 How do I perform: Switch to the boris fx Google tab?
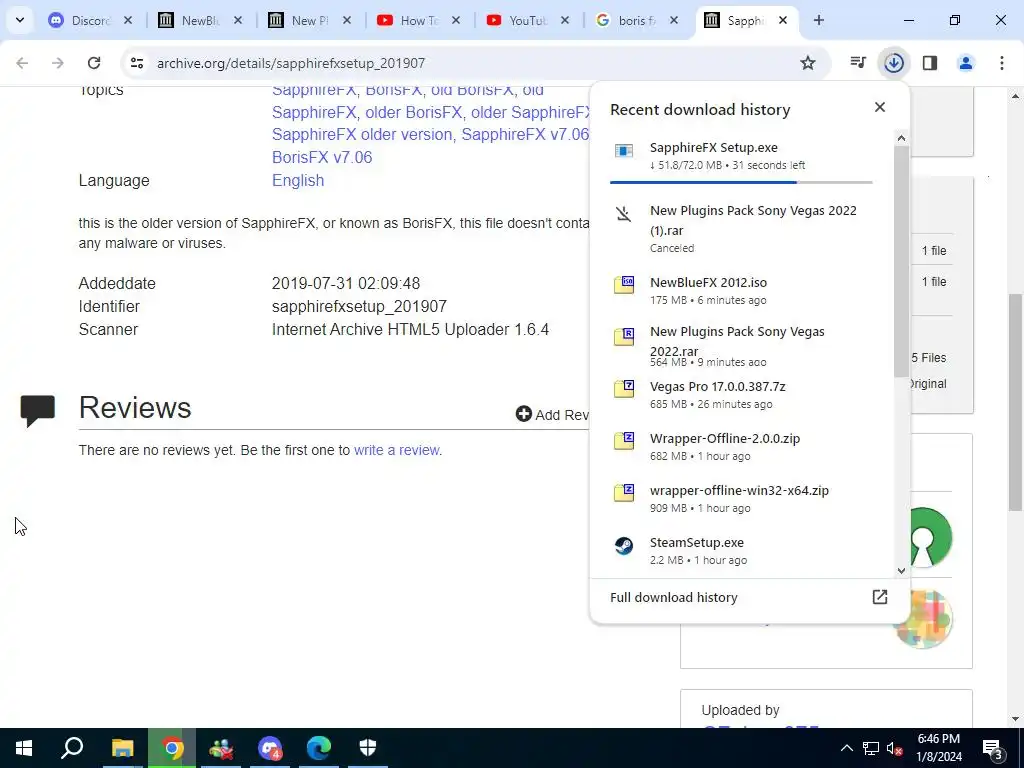(x=637, y=21)
